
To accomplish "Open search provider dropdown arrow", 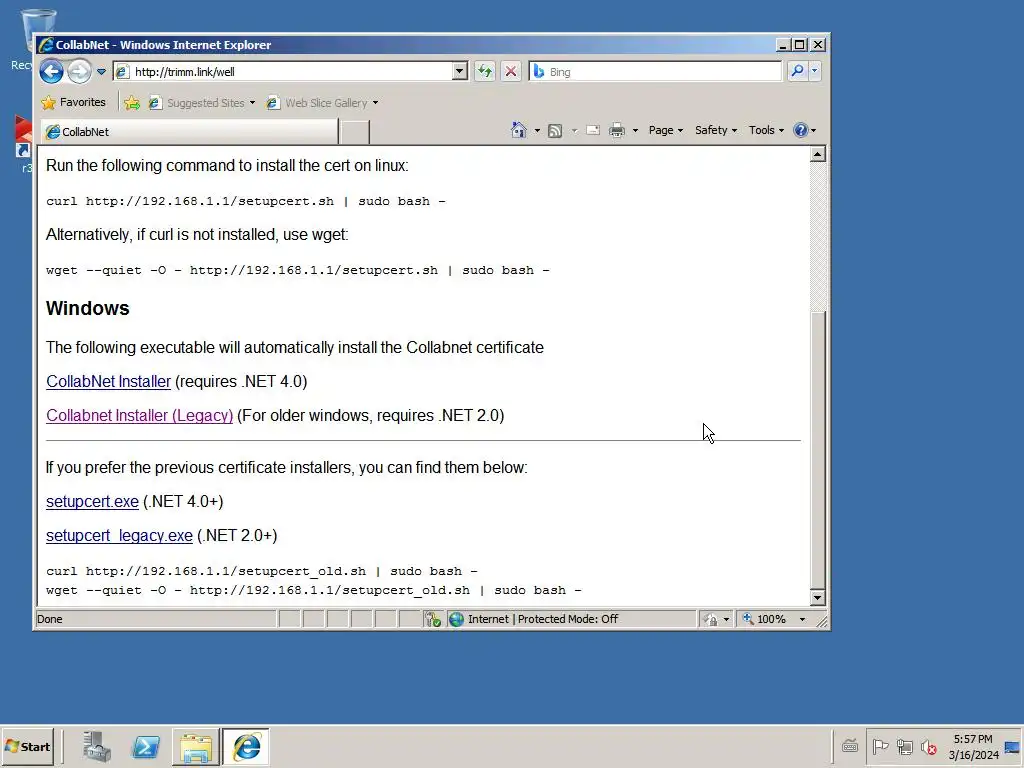I will [814, 71].
